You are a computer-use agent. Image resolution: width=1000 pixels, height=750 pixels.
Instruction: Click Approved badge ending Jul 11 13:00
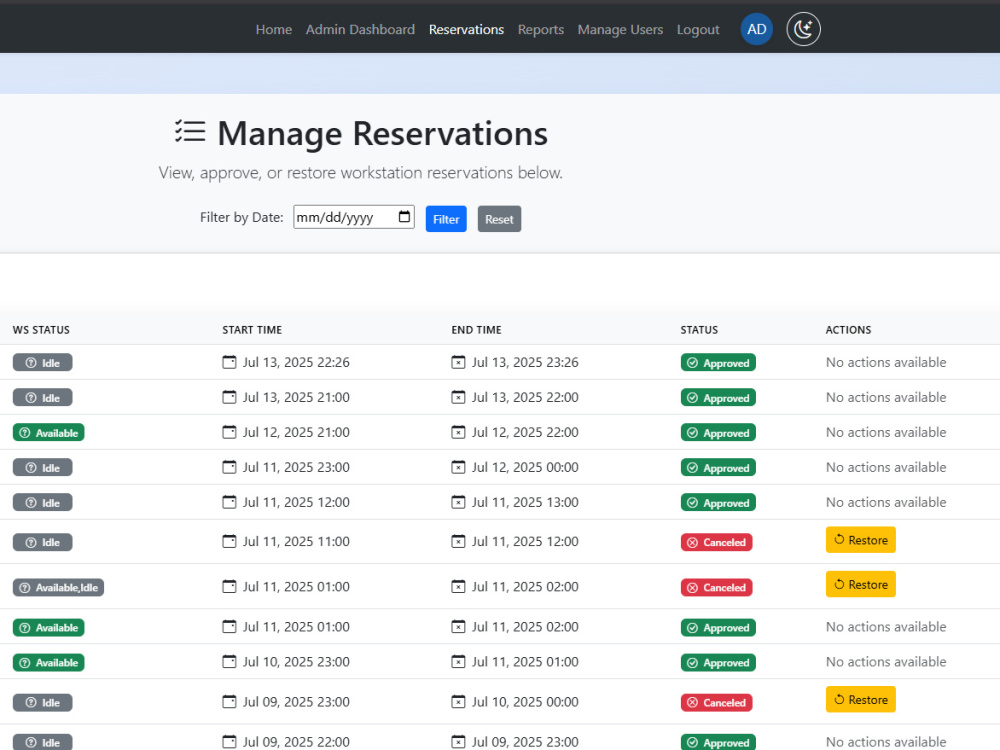[x=718, y=503]
